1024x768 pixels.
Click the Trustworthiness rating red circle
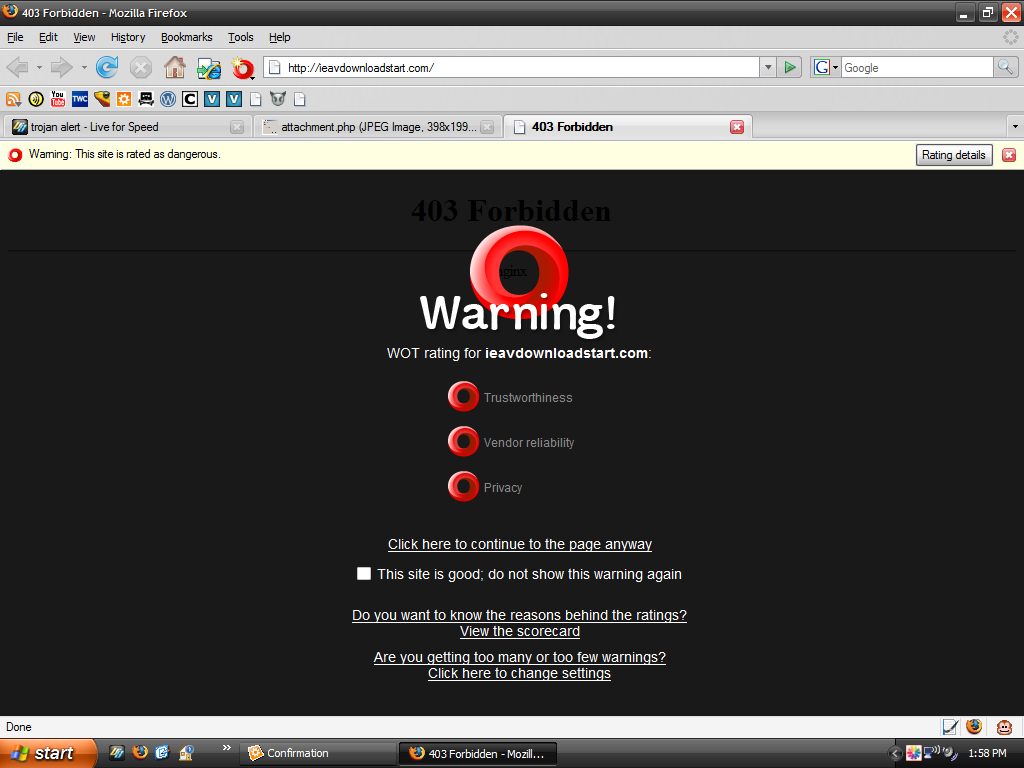point(463,396)
